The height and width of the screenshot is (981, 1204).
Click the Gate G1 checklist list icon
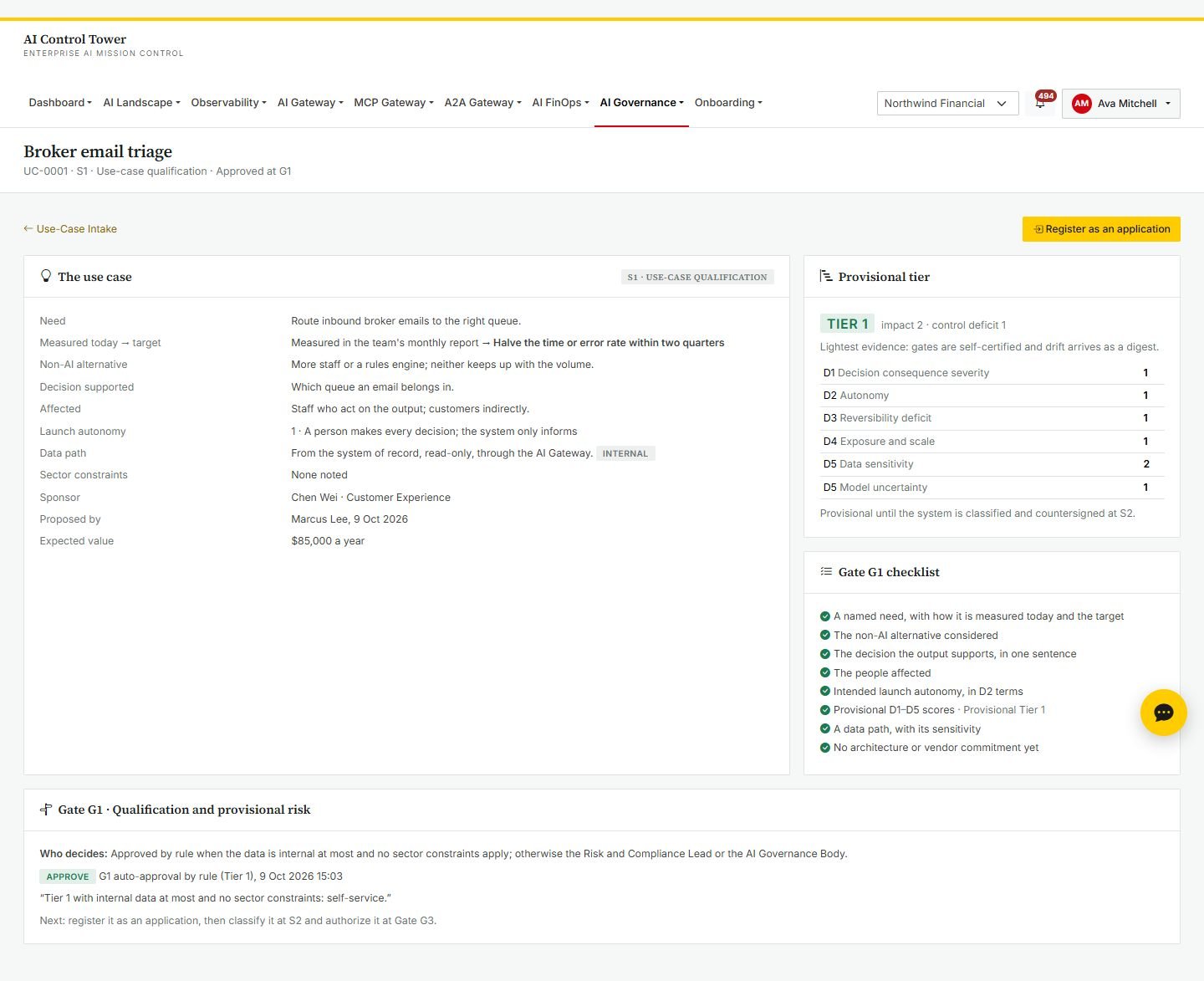[x=826, y=572]
